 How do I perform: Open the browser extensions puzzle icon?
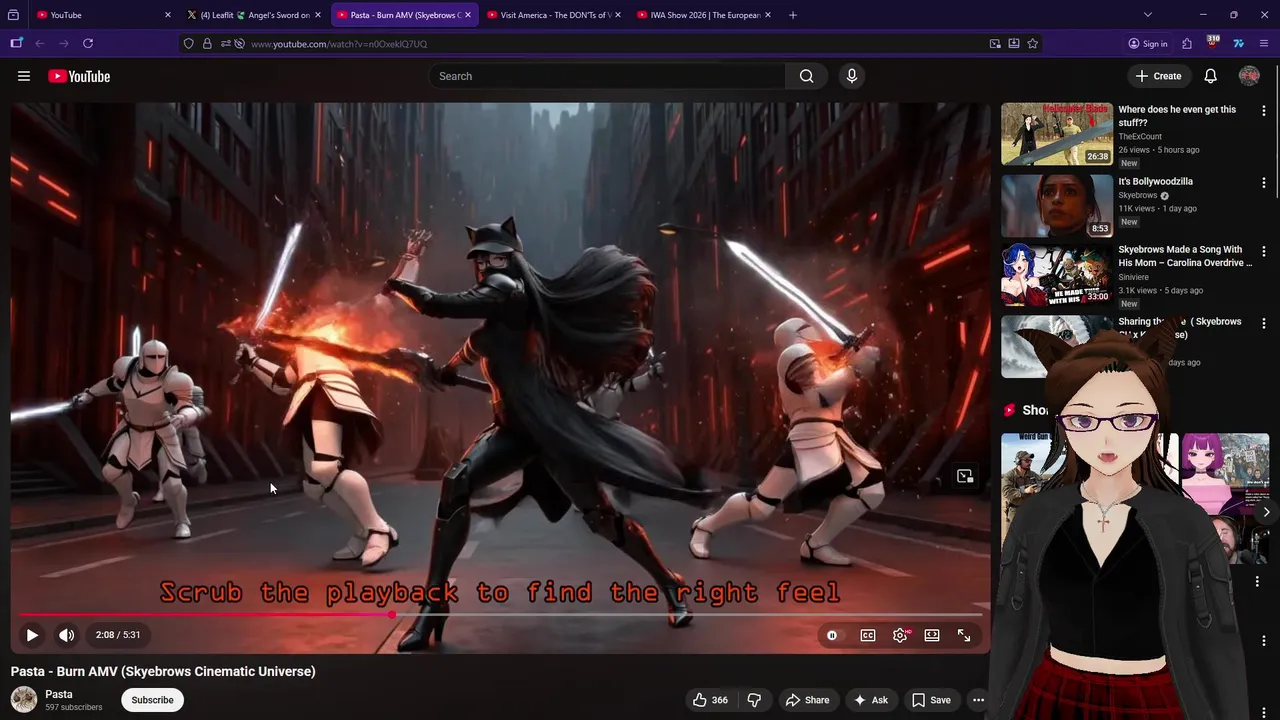pyautogui.click(x=1187, y=44)
